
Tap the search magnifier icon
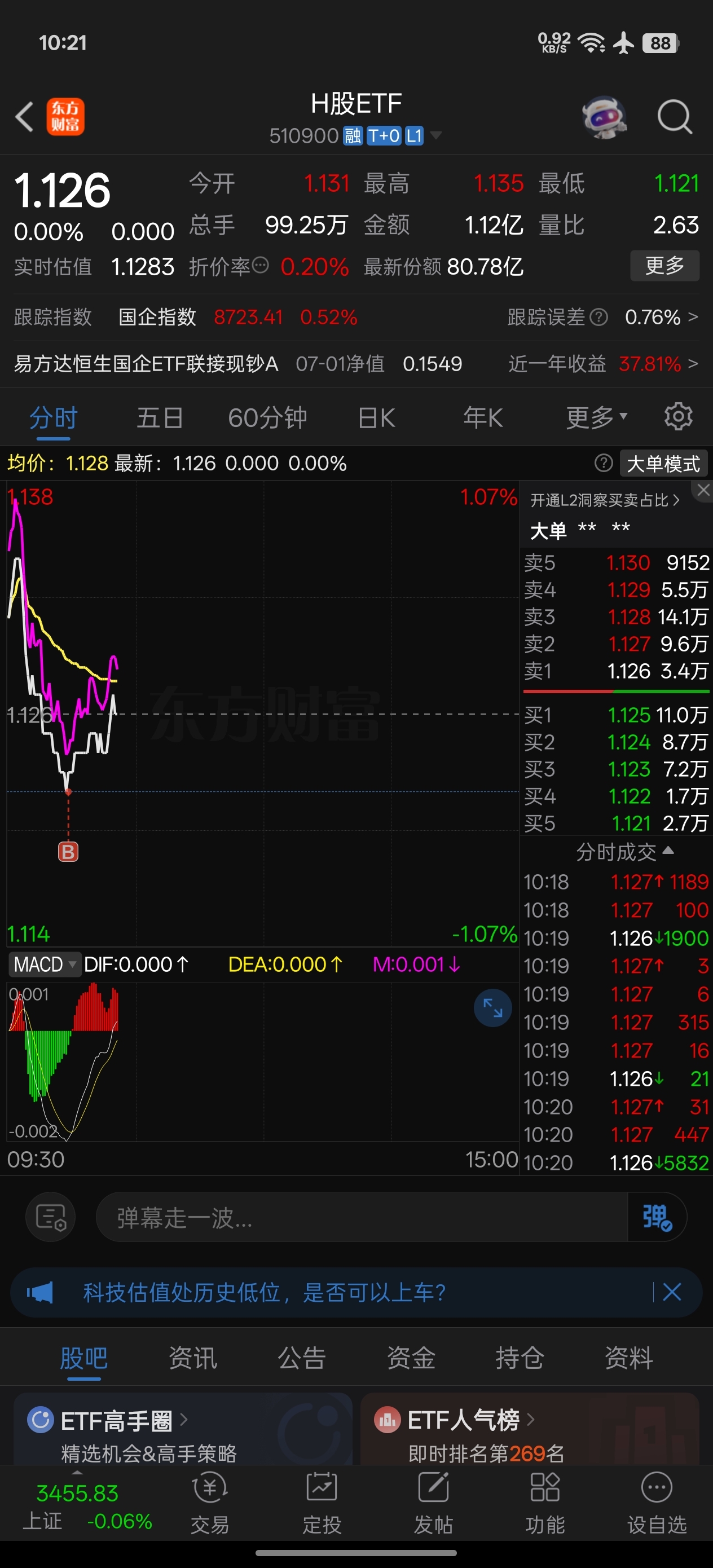(675, 116)
